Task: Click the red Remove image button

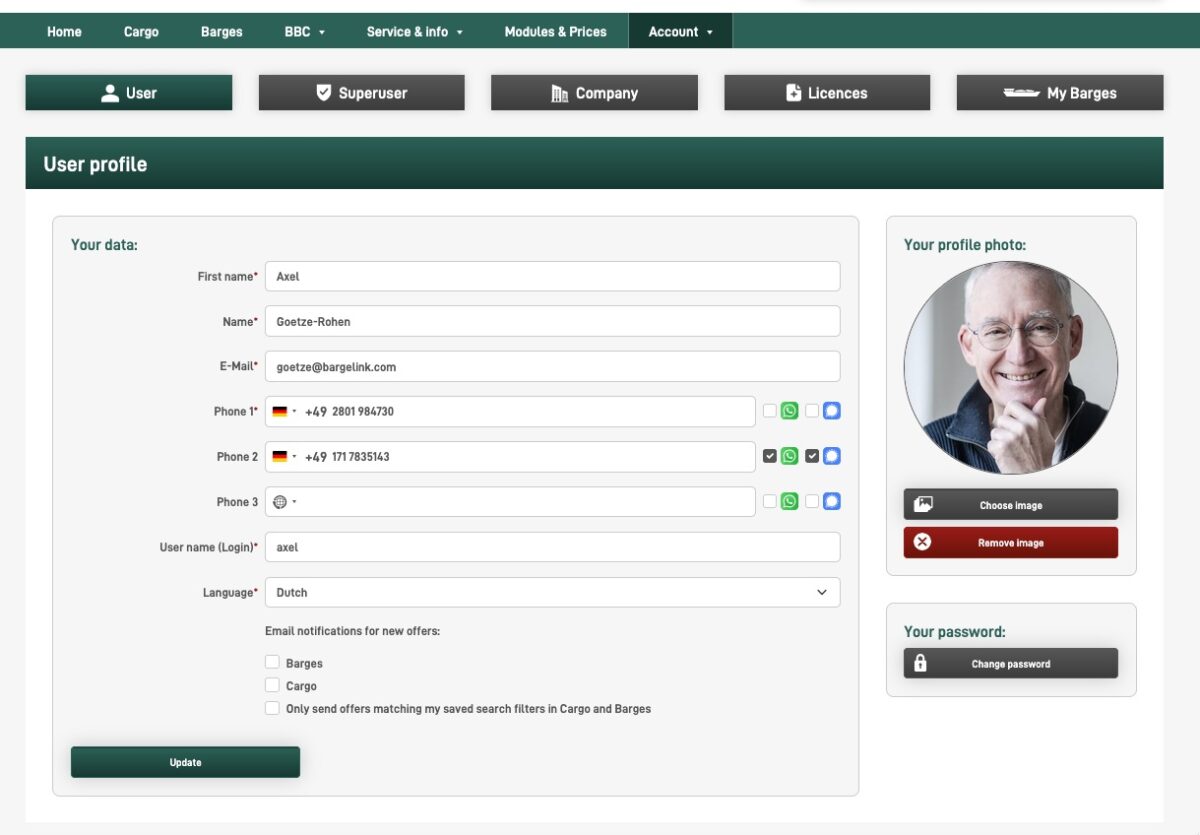Action: click(x=1011, y=543)
